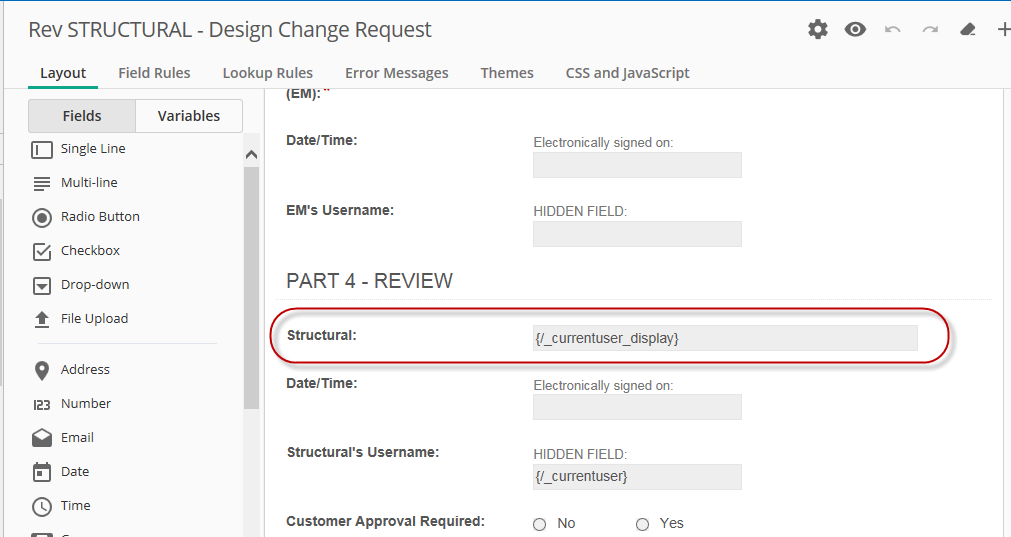Image resolution: width=1011 pixels, height=537 pixels.
Task: Click the Structural's Username hidden field
Action: (637, 476)
